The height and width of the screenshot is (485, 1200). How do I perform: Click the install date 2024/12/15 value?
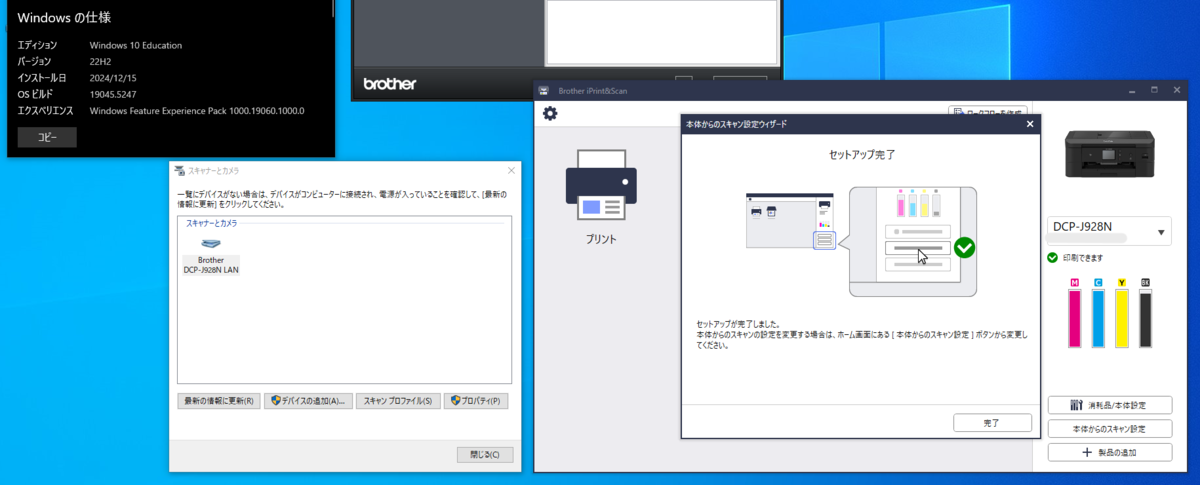pyautogui.click(x=113, y=77)
